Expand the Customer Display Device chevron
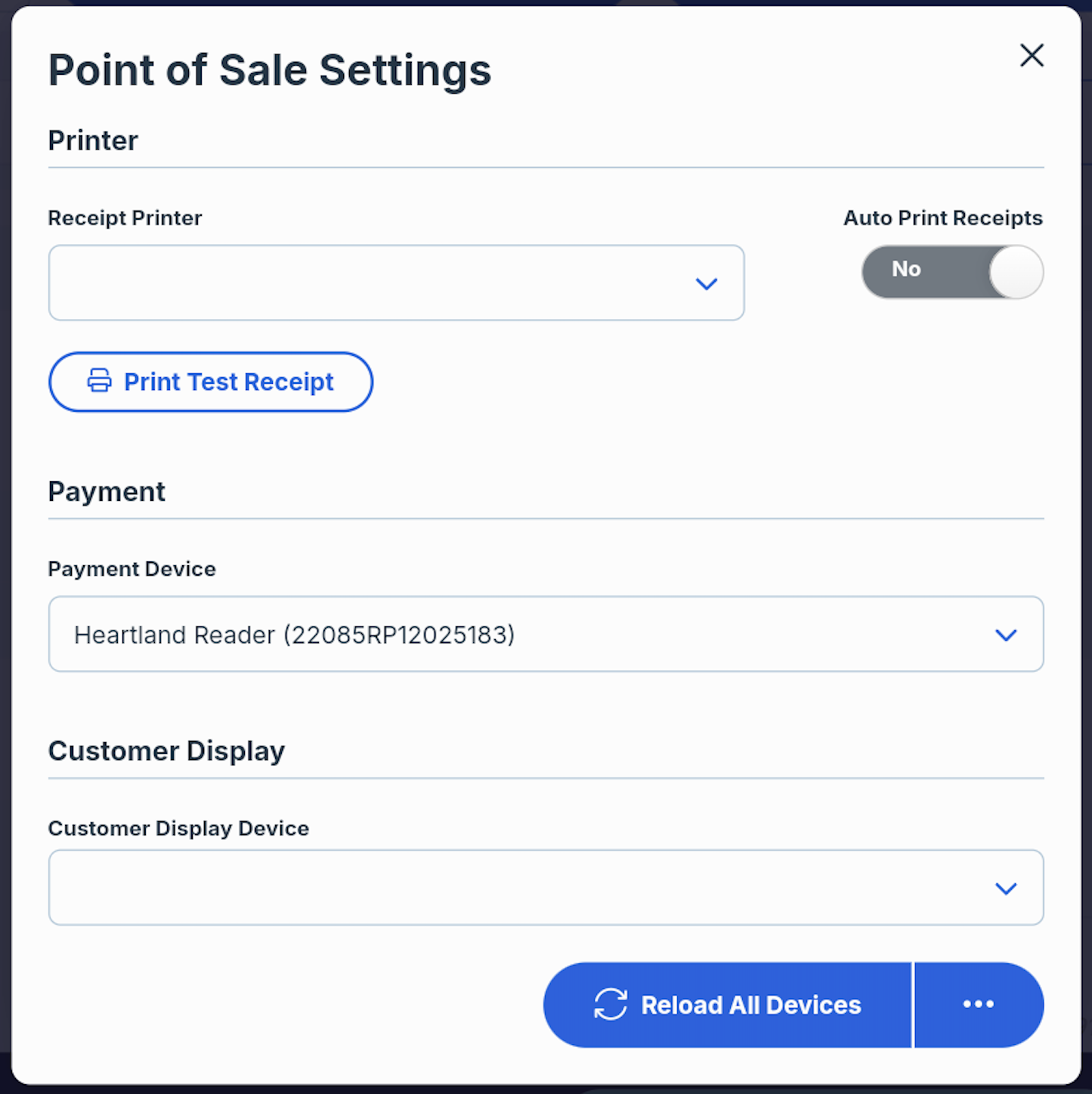 pyautogui.click(x=1006, y=888)
